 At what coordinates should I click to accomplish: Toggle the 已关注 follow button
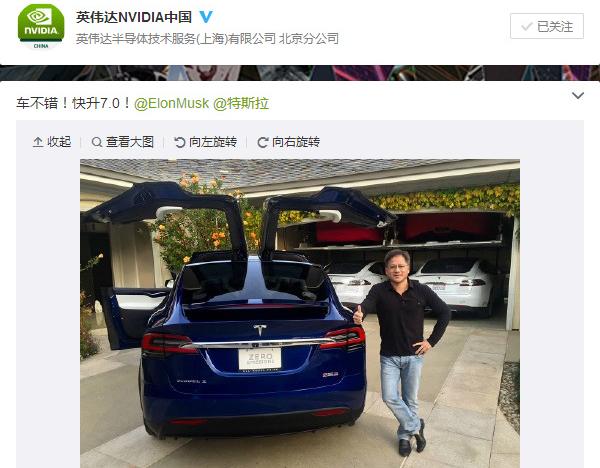pyautogui.click(x=547, y=26)
